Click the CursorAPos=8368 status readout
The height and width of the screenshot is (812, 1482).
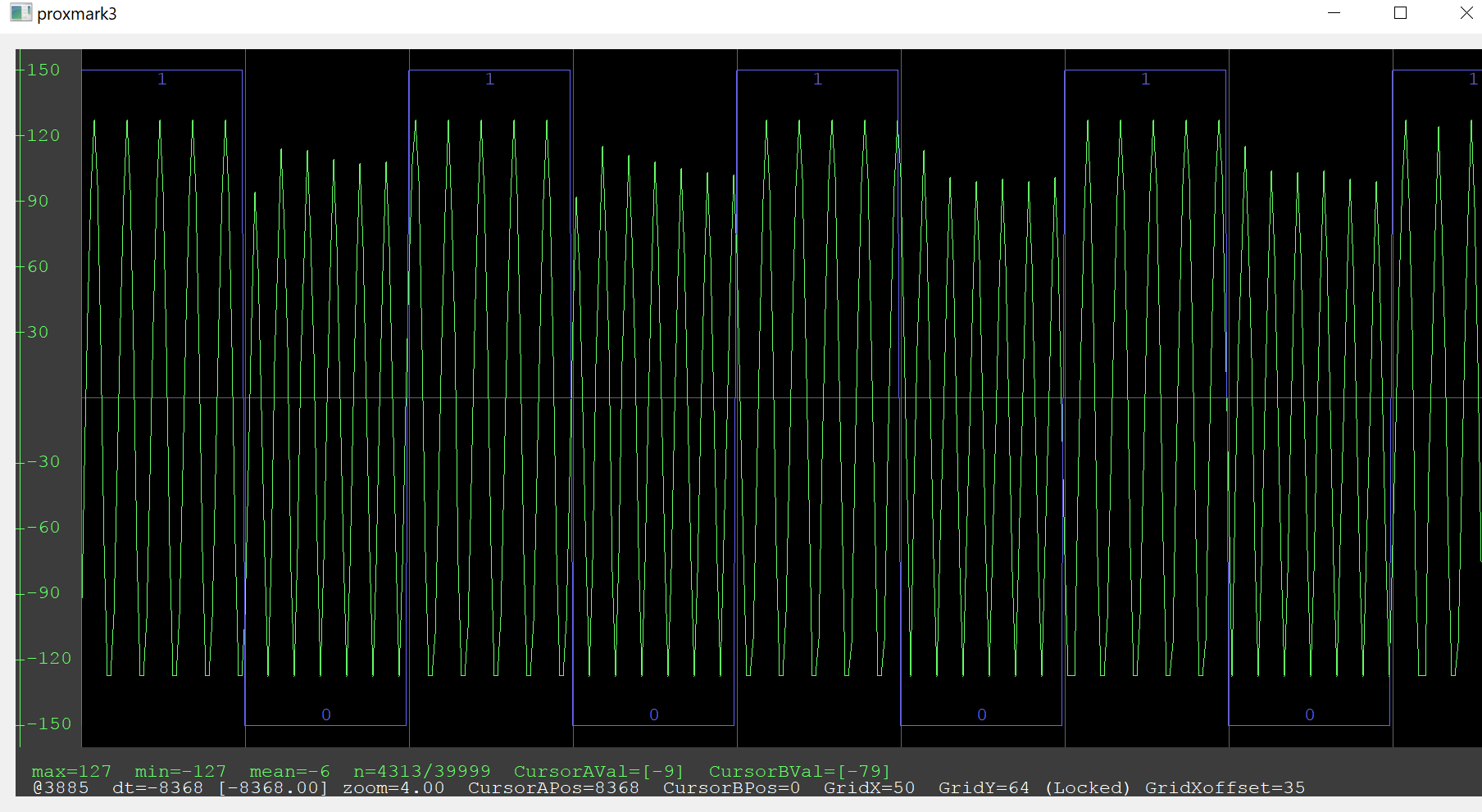pyautogui.click(x=553, y=787)
